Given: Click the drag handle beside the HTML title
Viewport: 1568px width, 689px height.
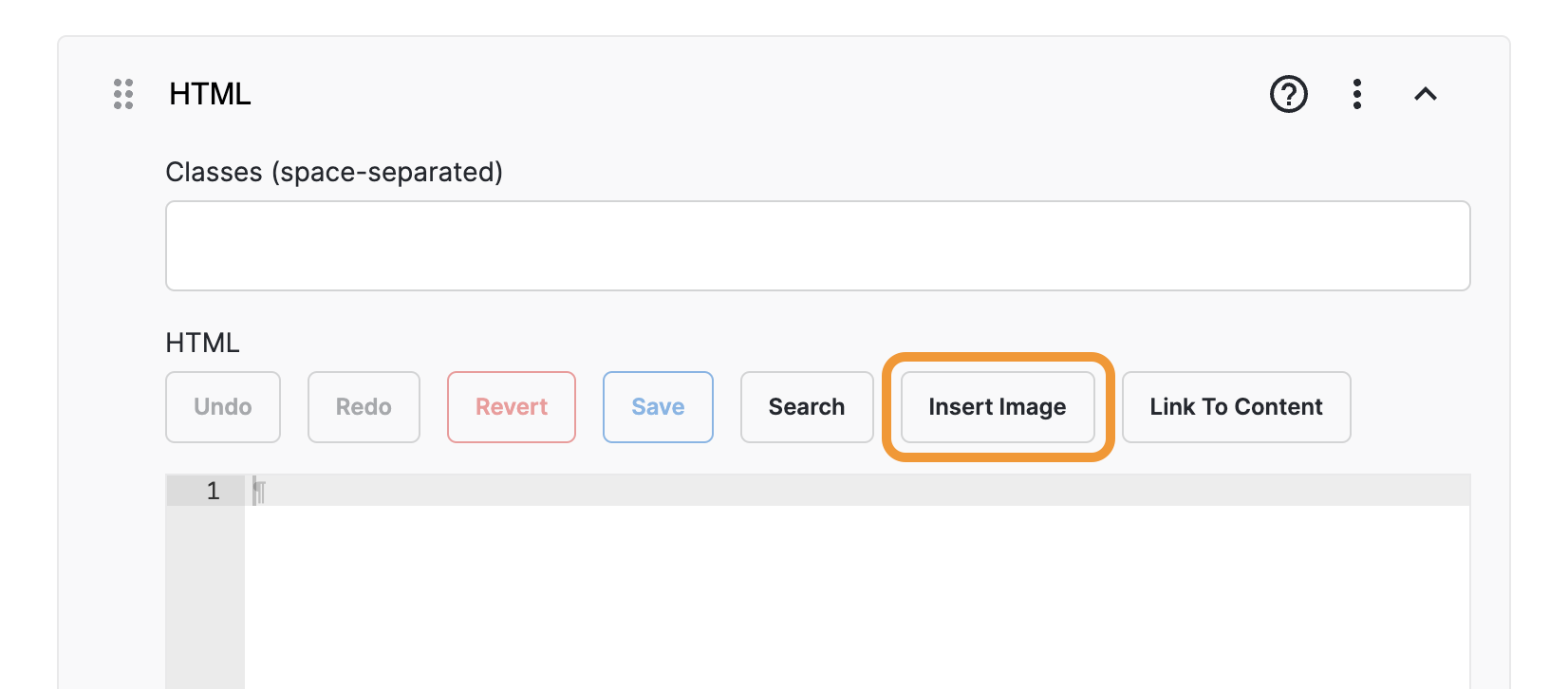Looking at the screenshot, I should point(123,94).
